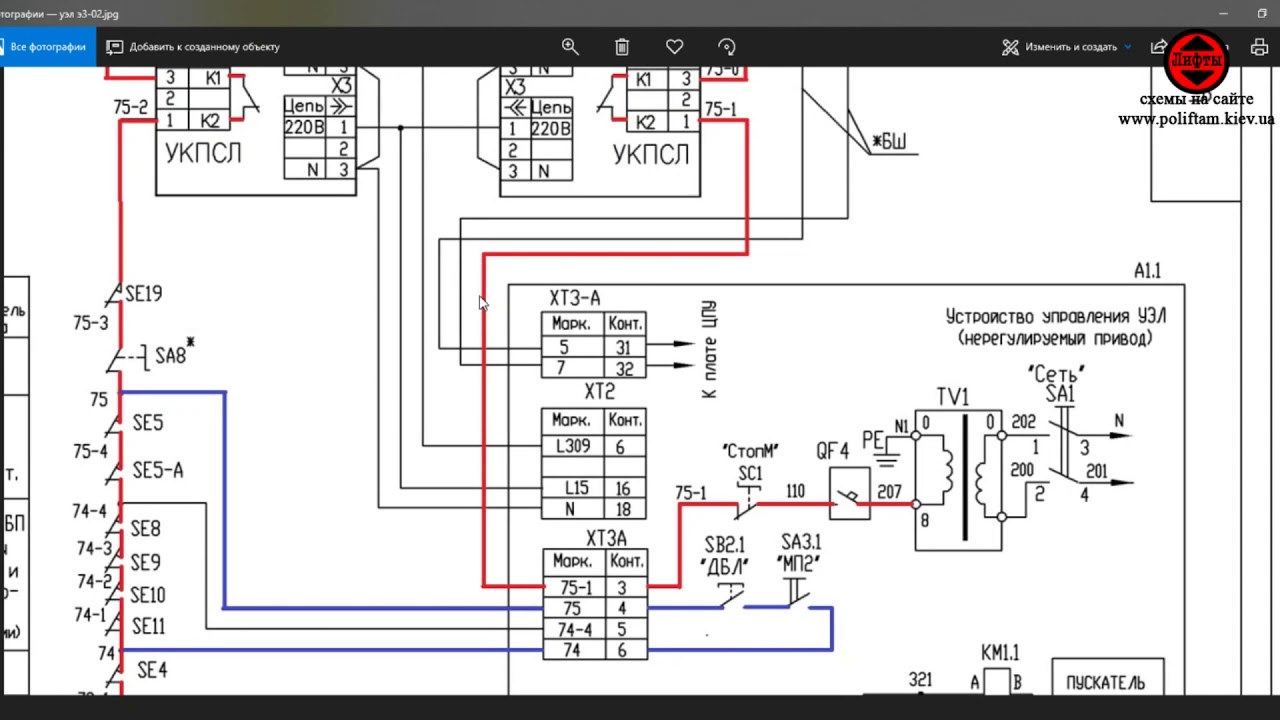Click the 74-4 cell in XT3A table

click(573, 629)
